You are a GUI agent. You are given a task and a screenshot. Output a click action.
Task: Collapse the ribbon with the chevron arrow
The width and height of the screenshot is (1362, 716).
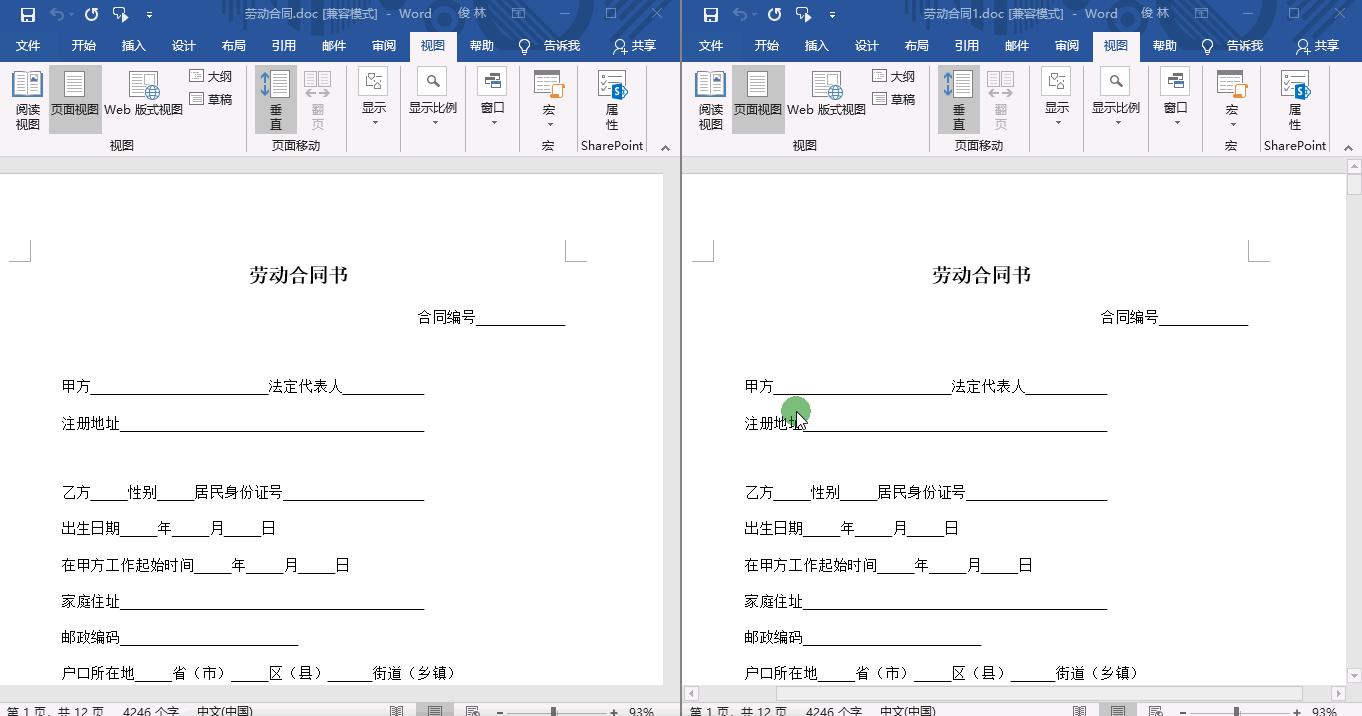pos(665,146)
